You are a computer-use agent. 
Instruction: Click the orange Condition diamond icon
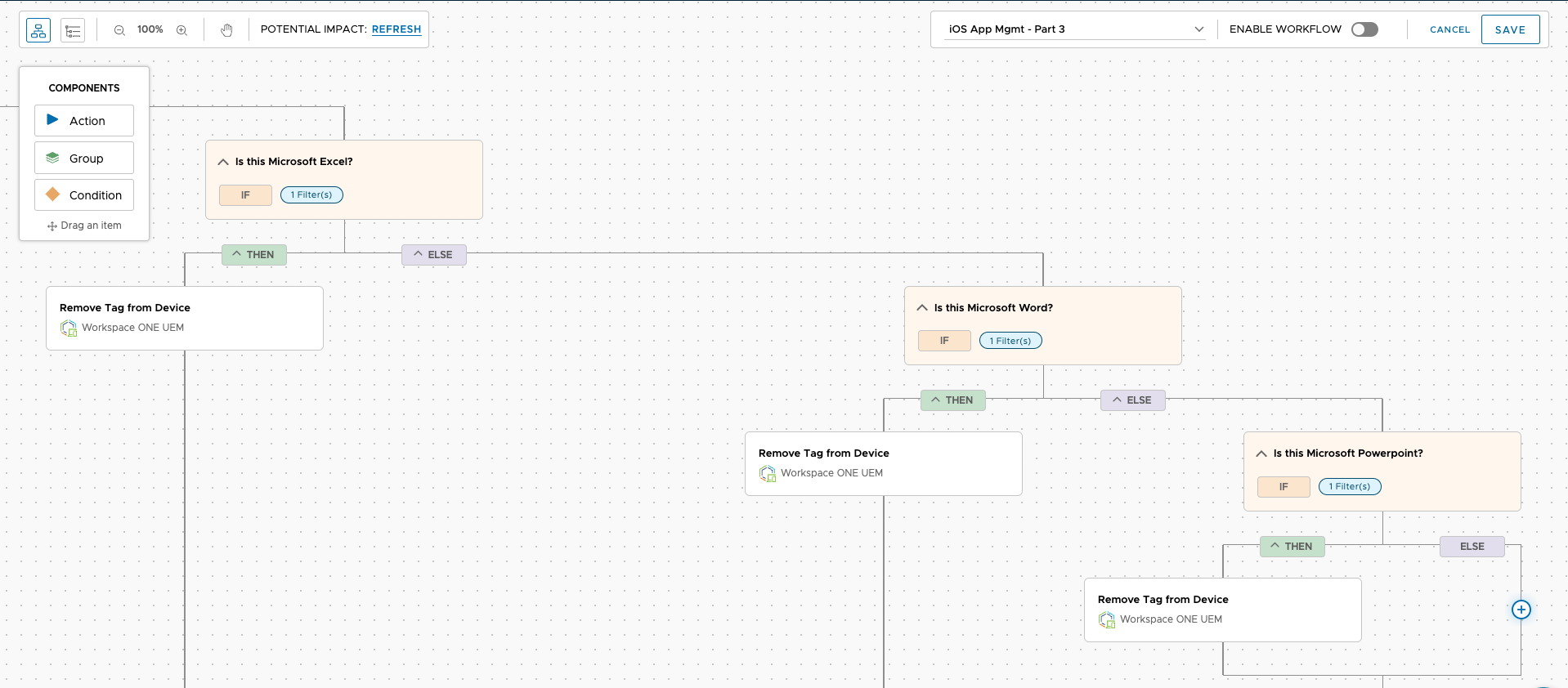click(52, 194)
